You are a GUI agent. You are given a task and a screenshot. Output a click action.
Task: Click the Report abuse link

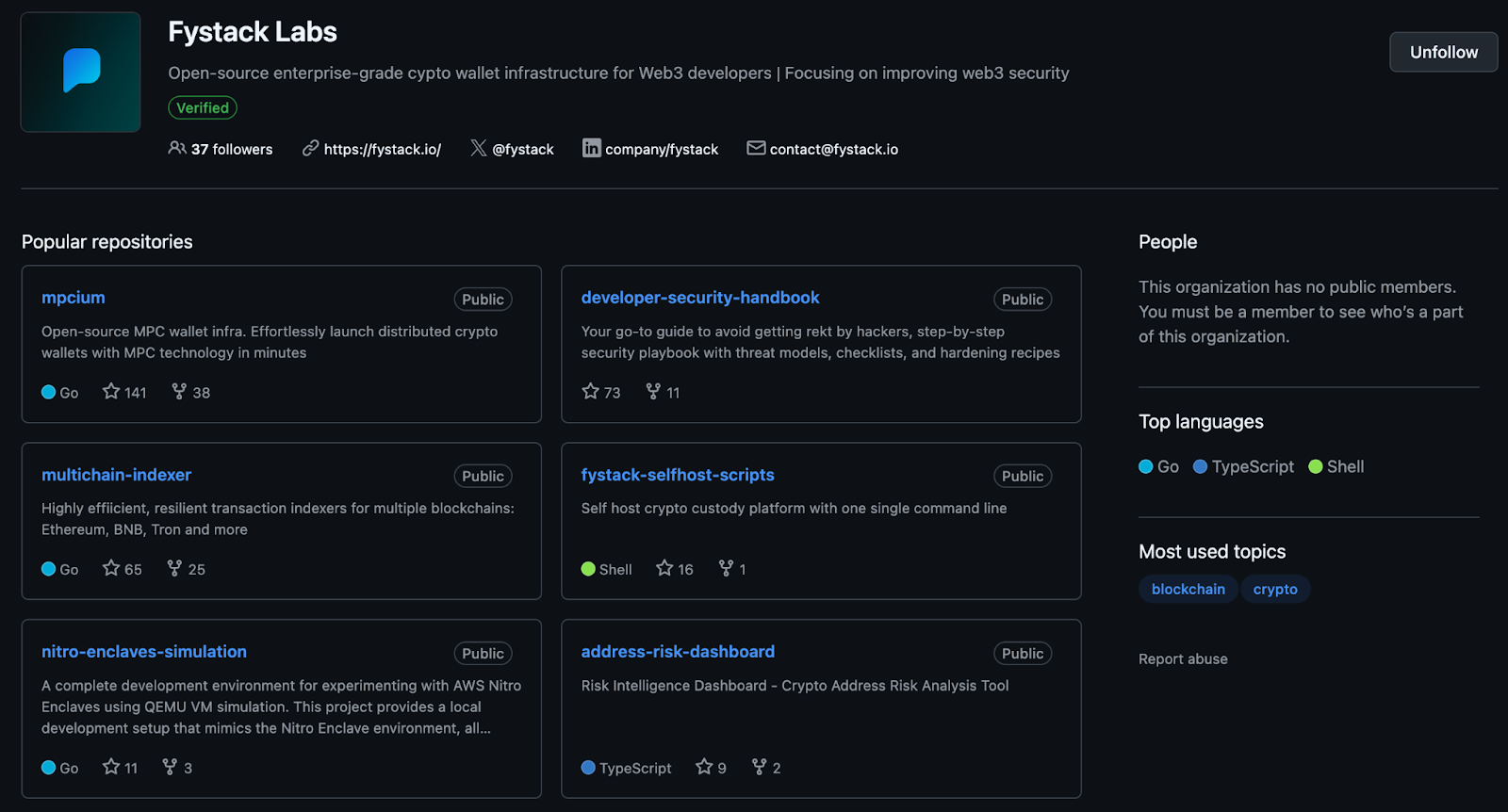(1183, 659)
